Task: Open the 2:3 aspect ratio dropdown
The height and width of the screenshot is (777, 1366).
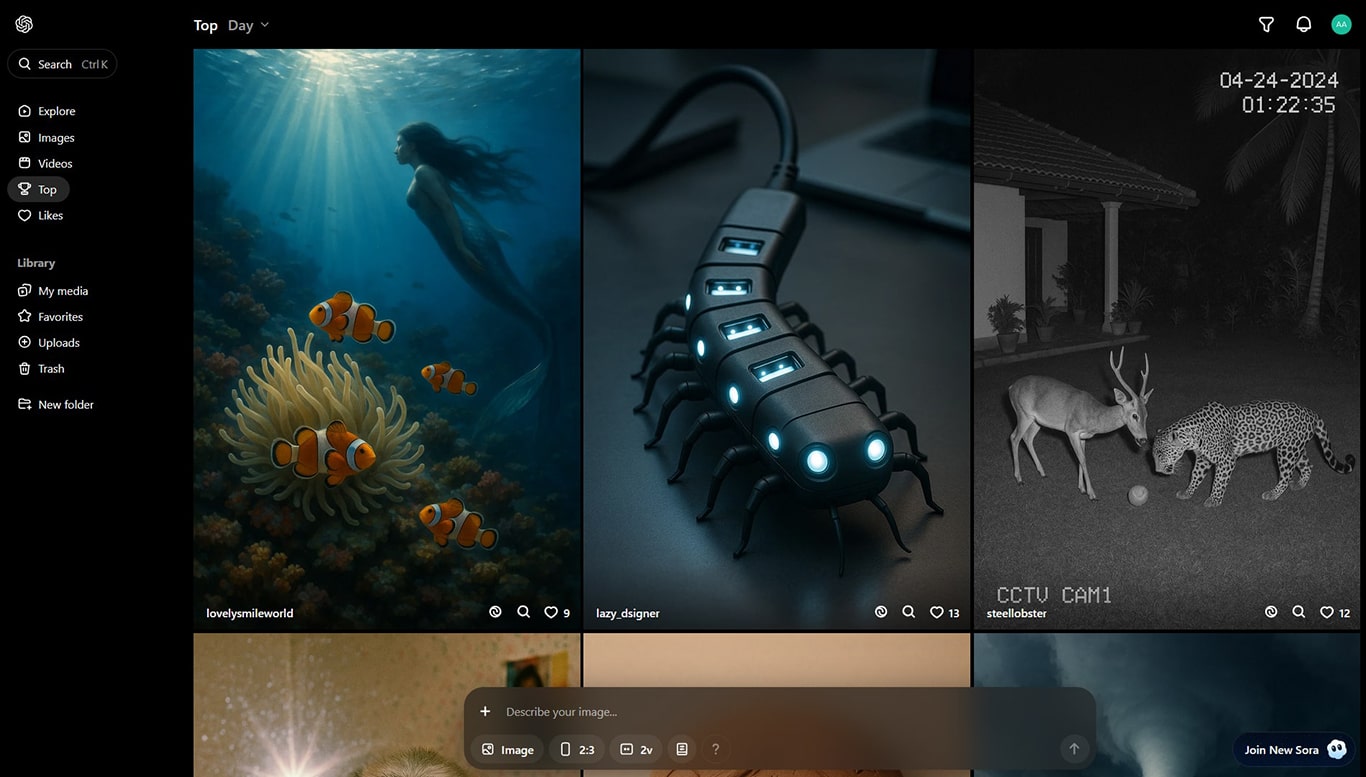Action: click(x=577, y=749)
